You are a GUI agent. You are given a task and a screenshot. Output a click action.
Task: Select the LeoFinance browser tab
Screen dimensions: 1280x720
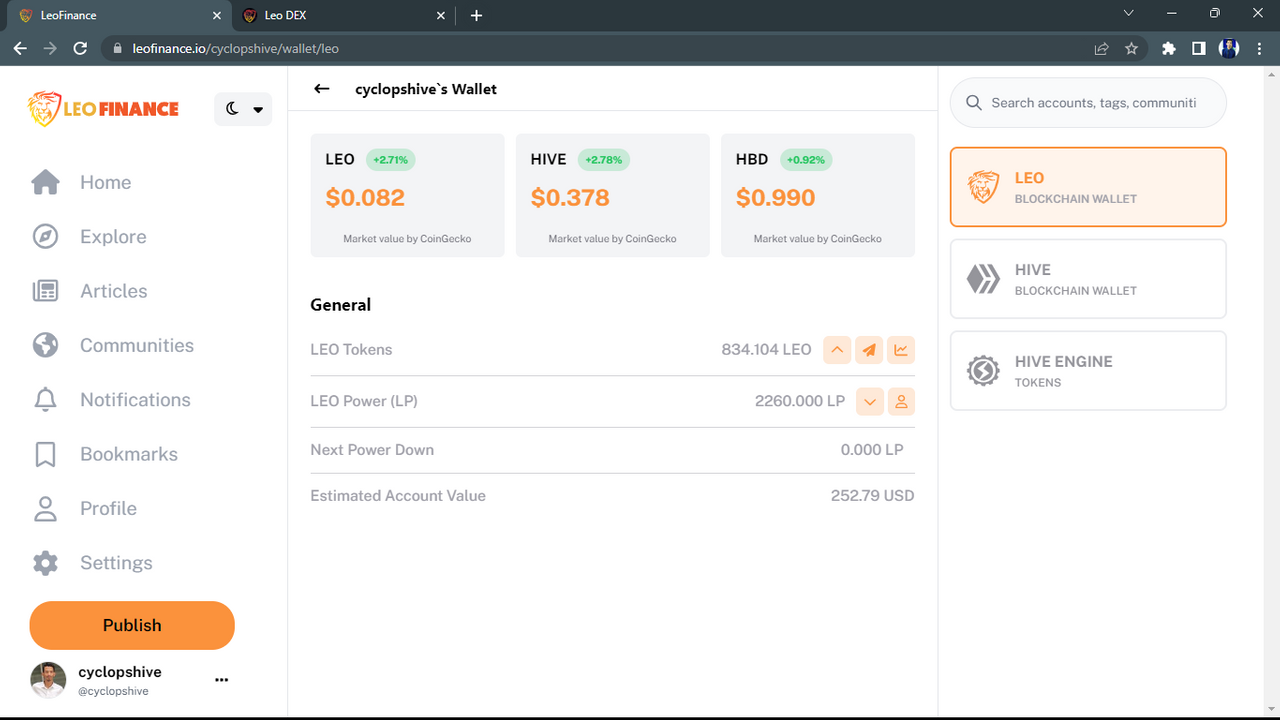point(120,15)
